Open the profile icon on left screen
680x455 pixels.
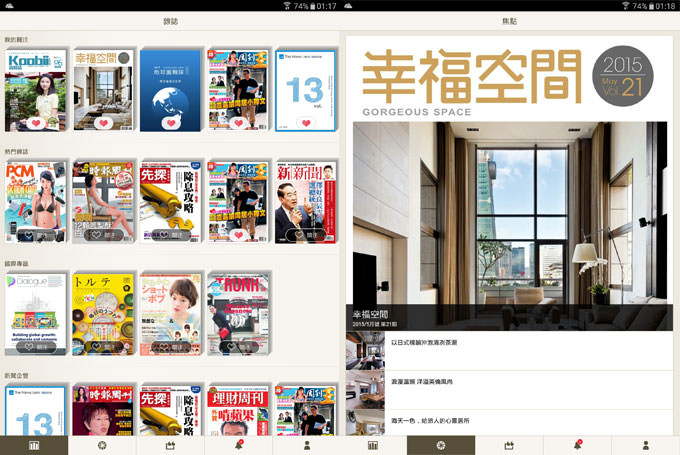point(307,445)
